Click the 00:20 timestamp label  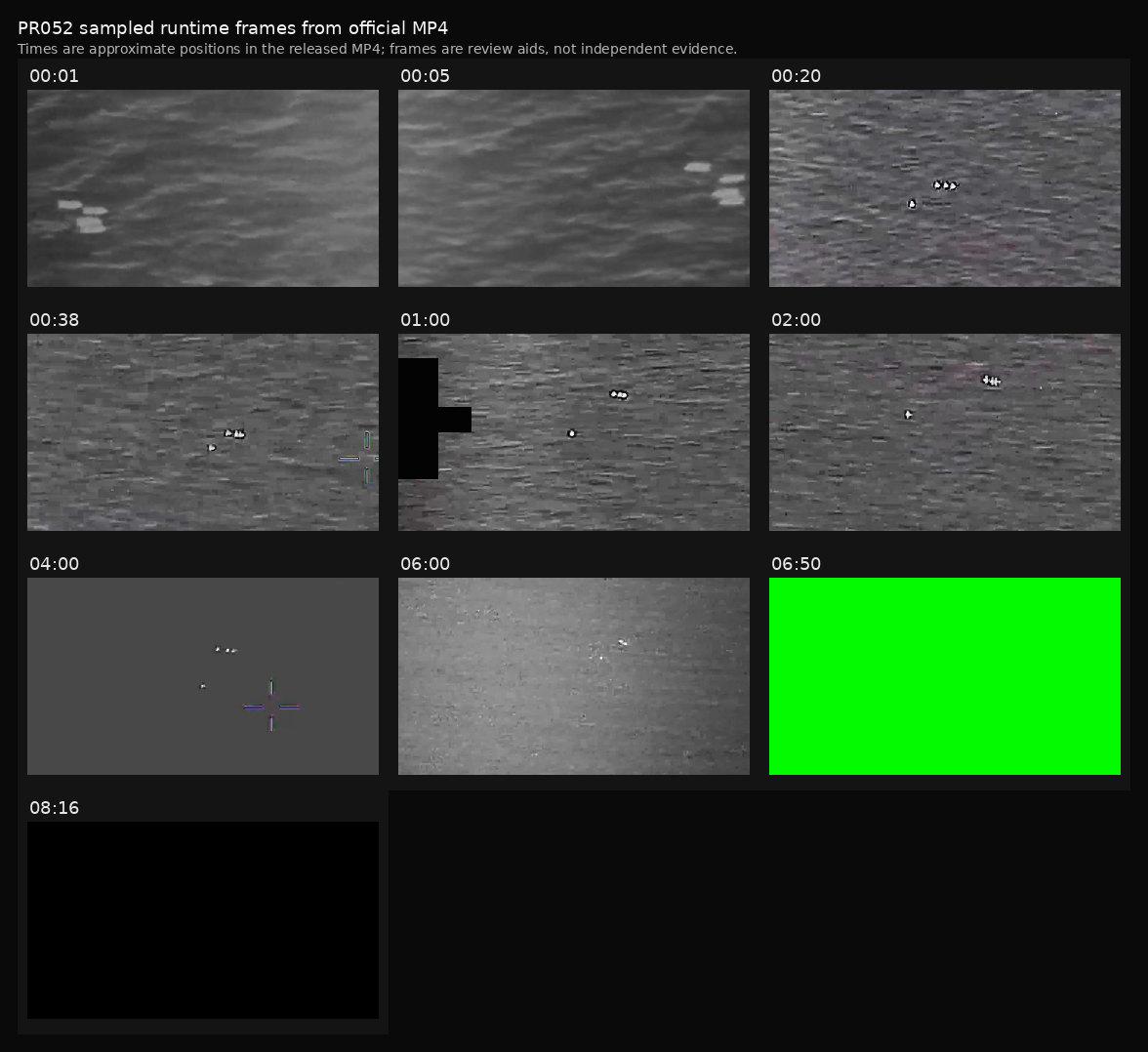797,76
